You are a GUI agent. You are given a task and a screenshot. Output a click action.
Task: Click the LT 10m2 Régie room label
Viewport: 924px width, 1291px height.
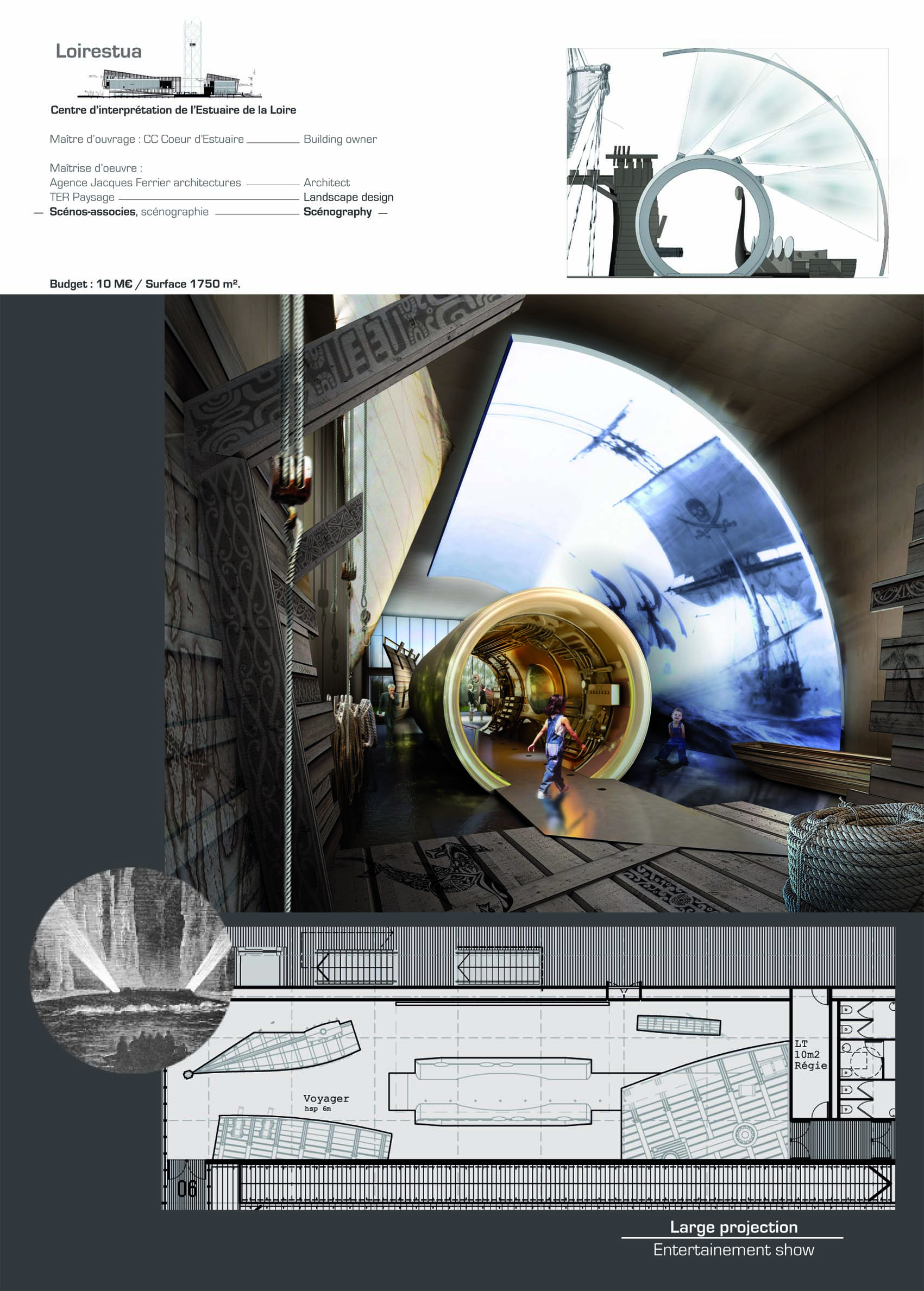coord(810,1054)
